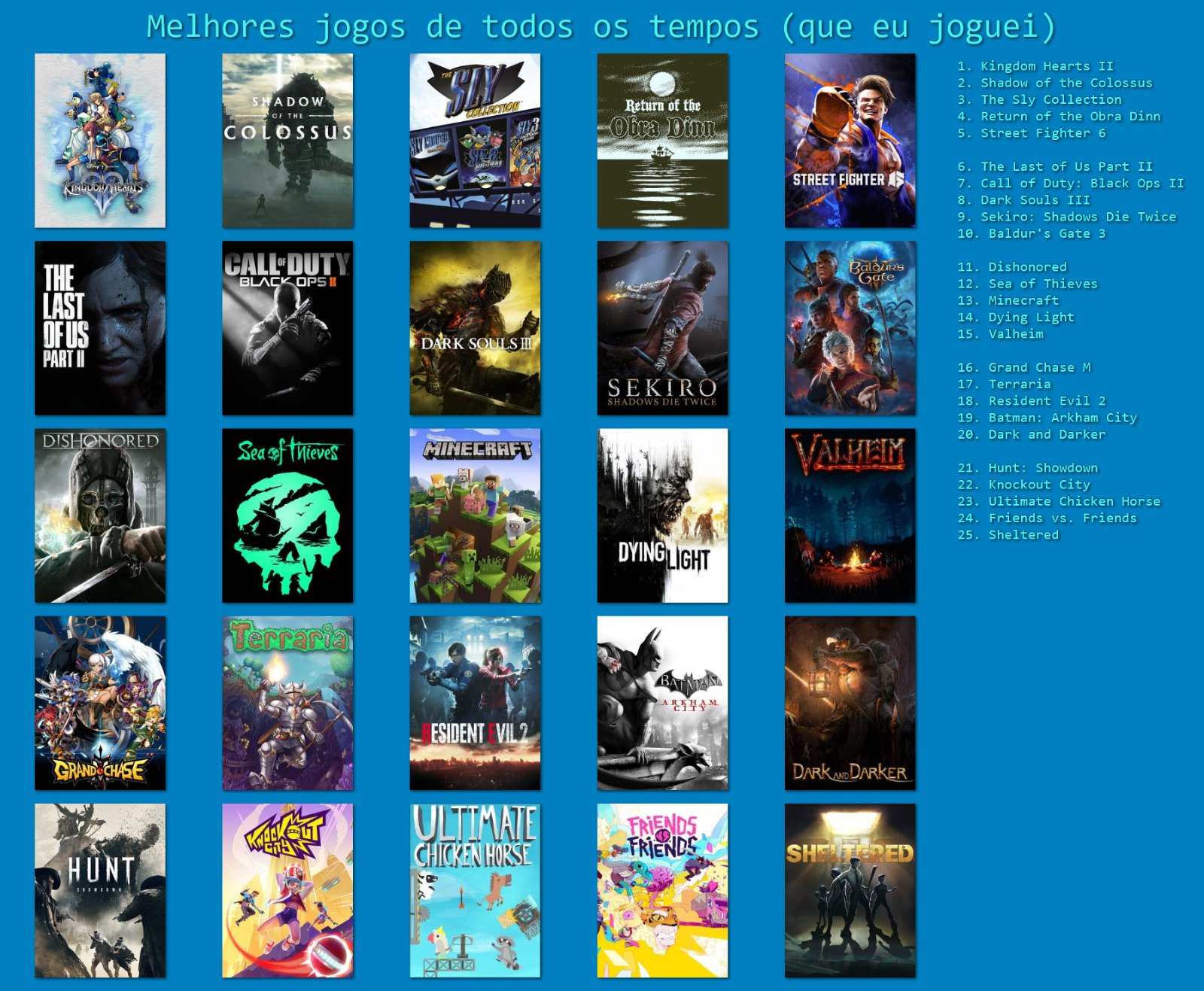Viewport: 1204px width, 991px height.
Task: Open The Sly Collection cover image
Action: pyautogui.click(x=475, y=141)
